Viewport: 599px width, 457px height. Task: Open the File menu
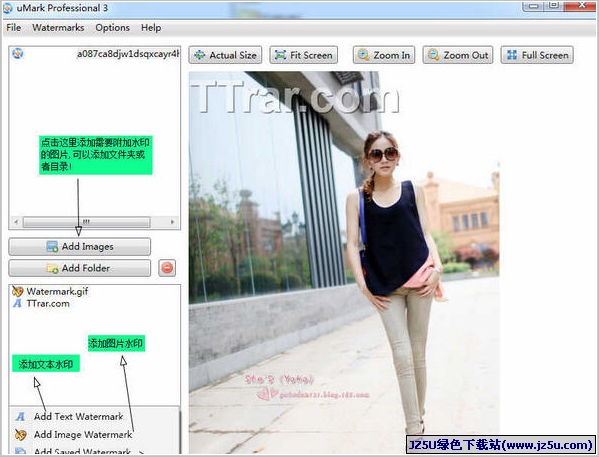[x=14, y=28]
